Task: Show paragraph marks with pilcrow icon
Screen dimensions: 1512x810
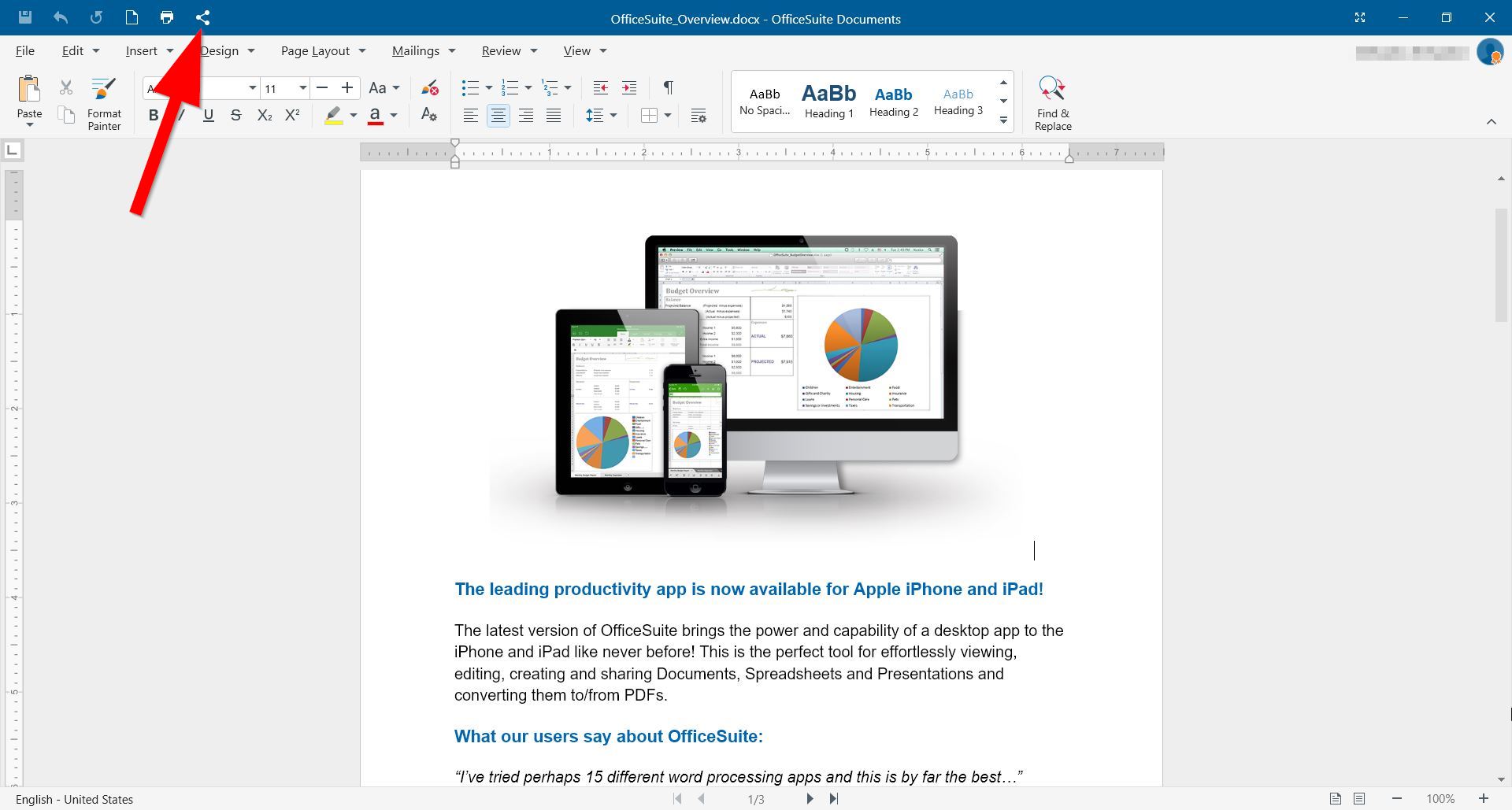Action: click(668, 87)
